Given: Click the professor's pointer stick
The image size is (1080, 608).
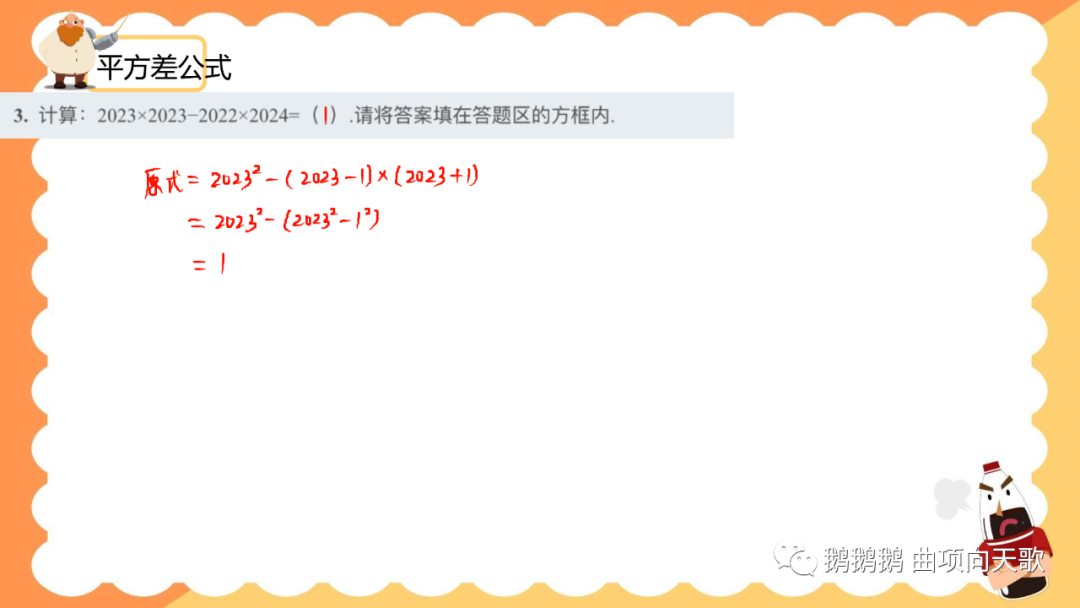Looking at the screenshot, I should click(113, 30).
